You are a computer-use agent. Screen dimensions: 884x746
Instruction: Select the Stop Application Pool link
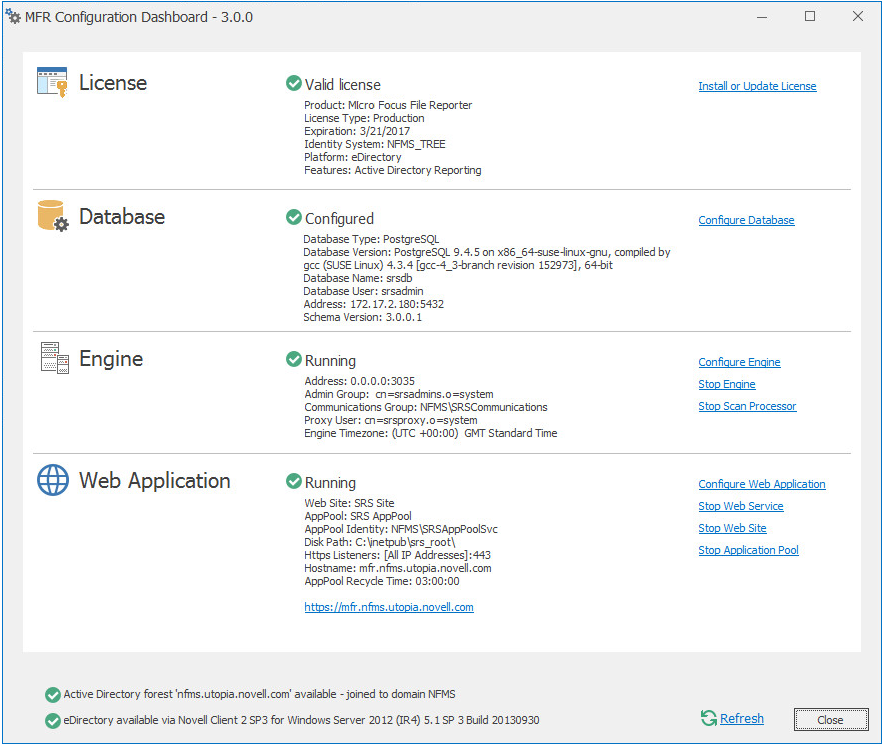tap(748, 550)
